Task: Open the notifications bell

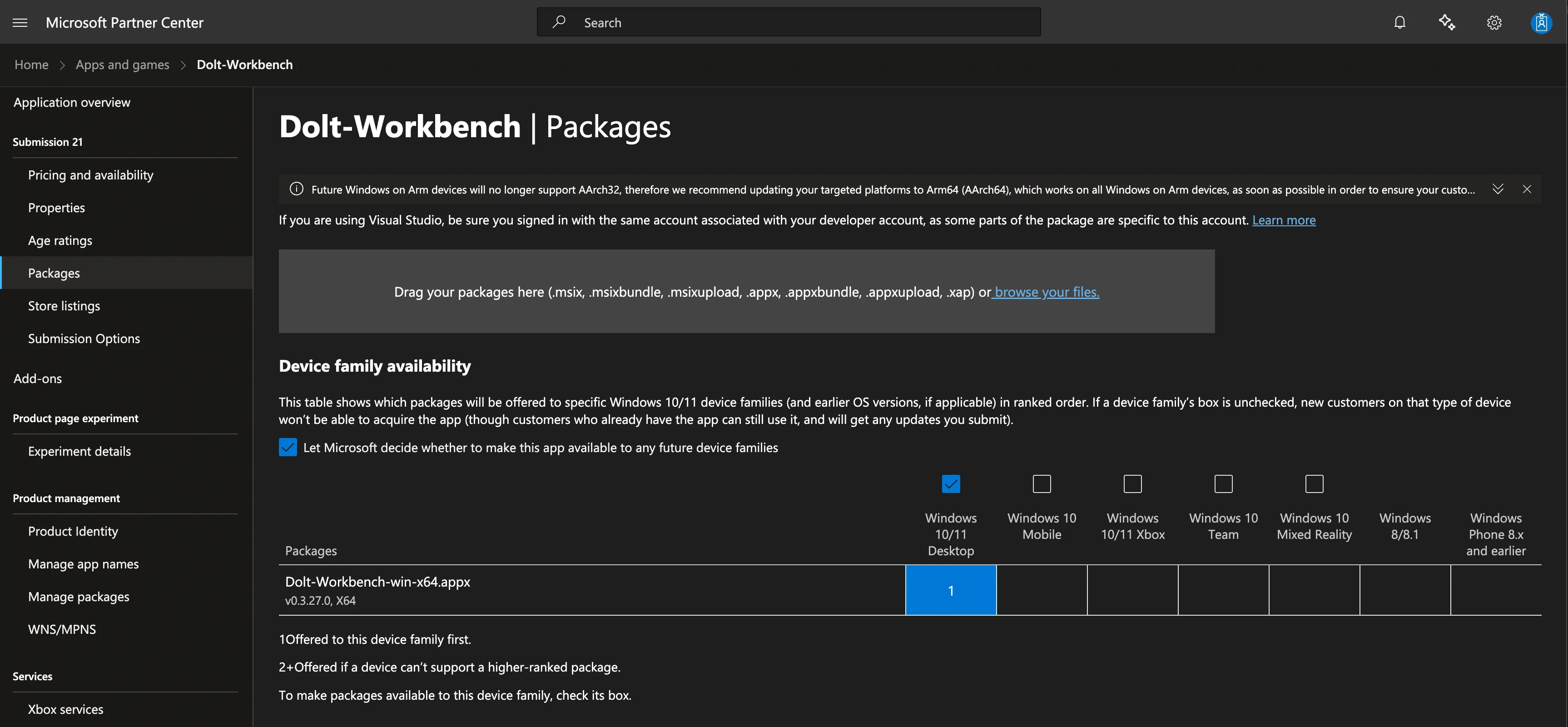Action: [x=1399, y=22]
